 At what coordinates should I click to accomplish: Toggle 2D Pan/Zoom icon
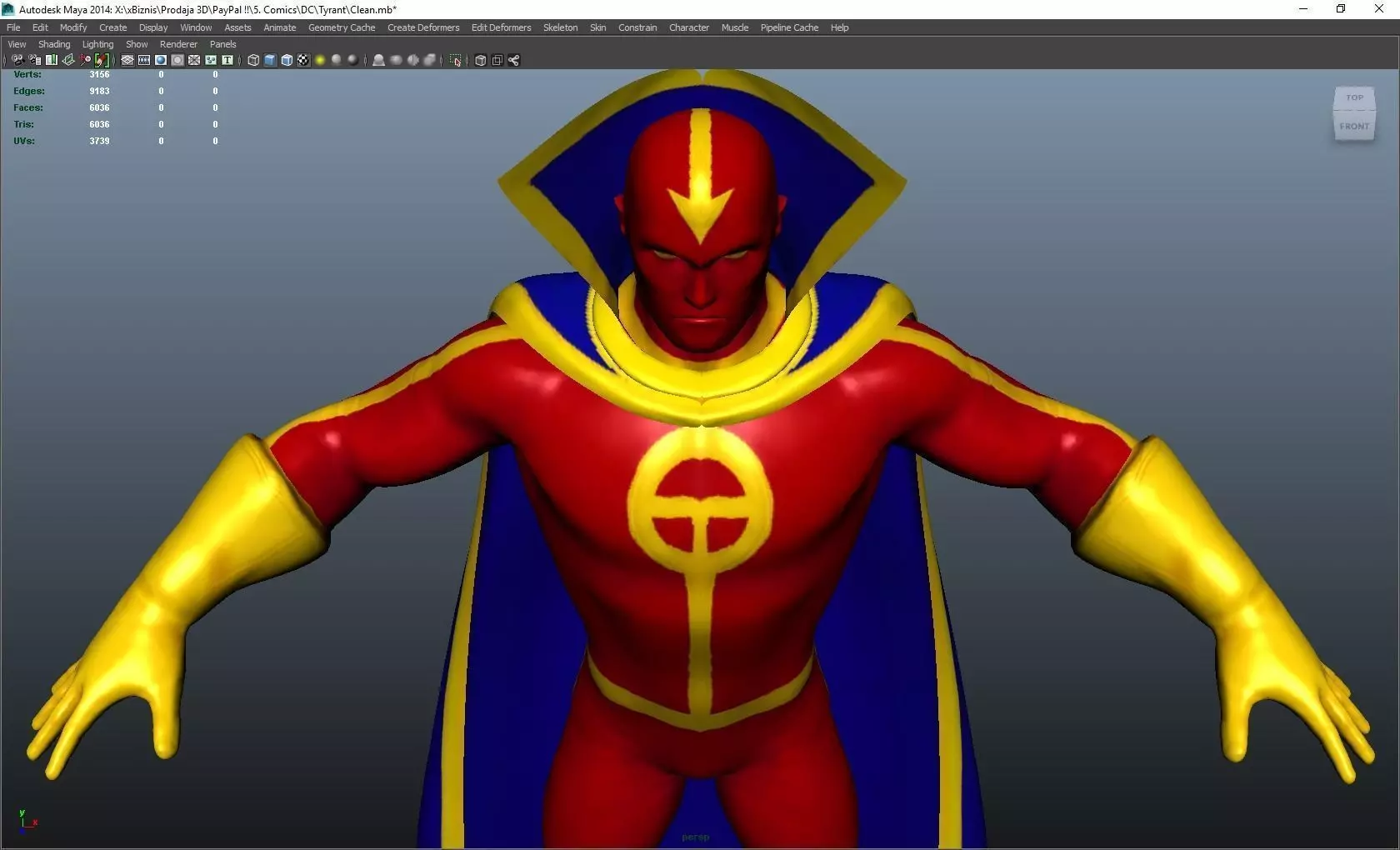(85, 60)
